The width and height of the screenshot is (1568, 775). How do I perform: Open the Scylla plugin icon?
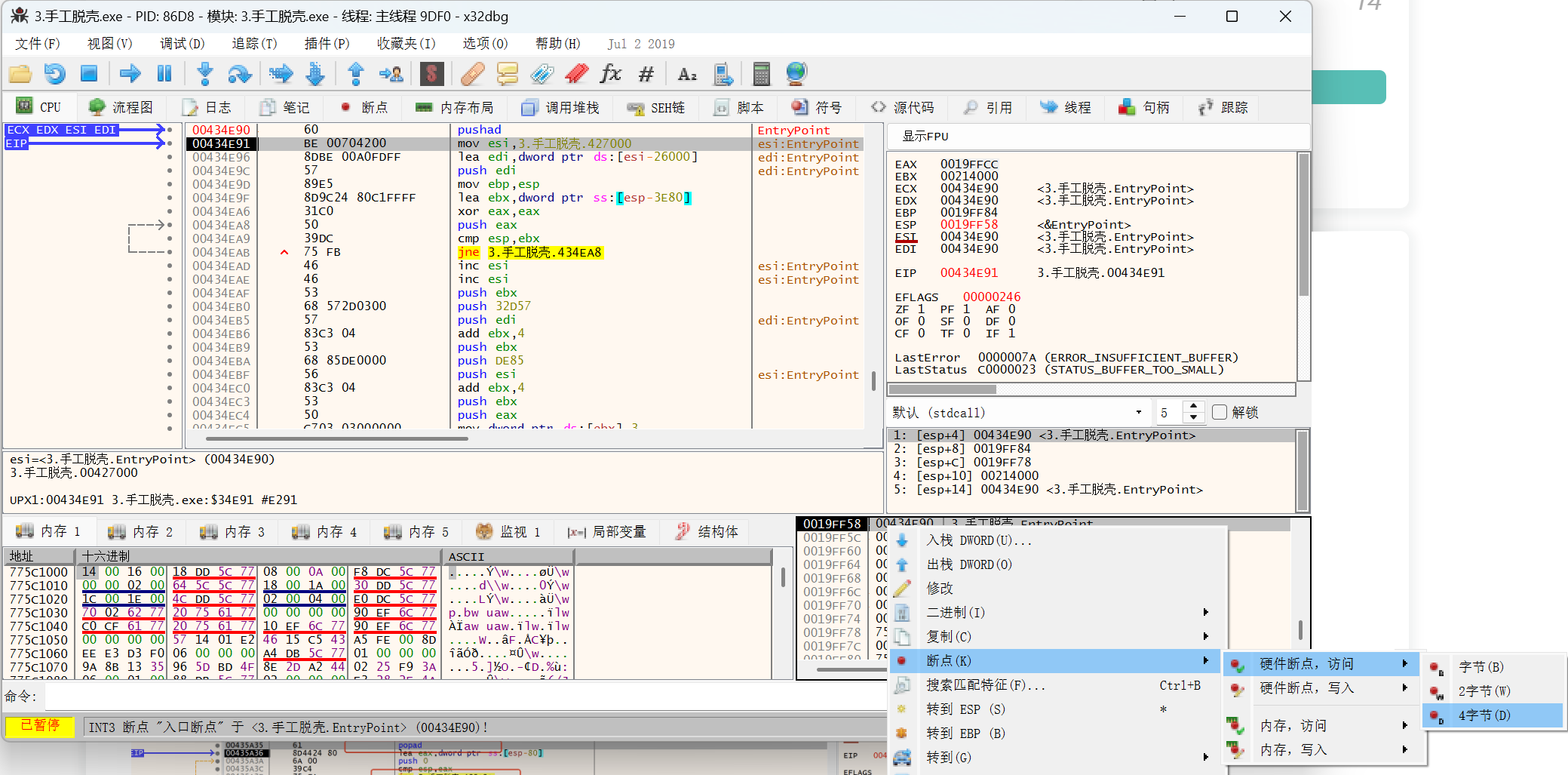point(431,74)
